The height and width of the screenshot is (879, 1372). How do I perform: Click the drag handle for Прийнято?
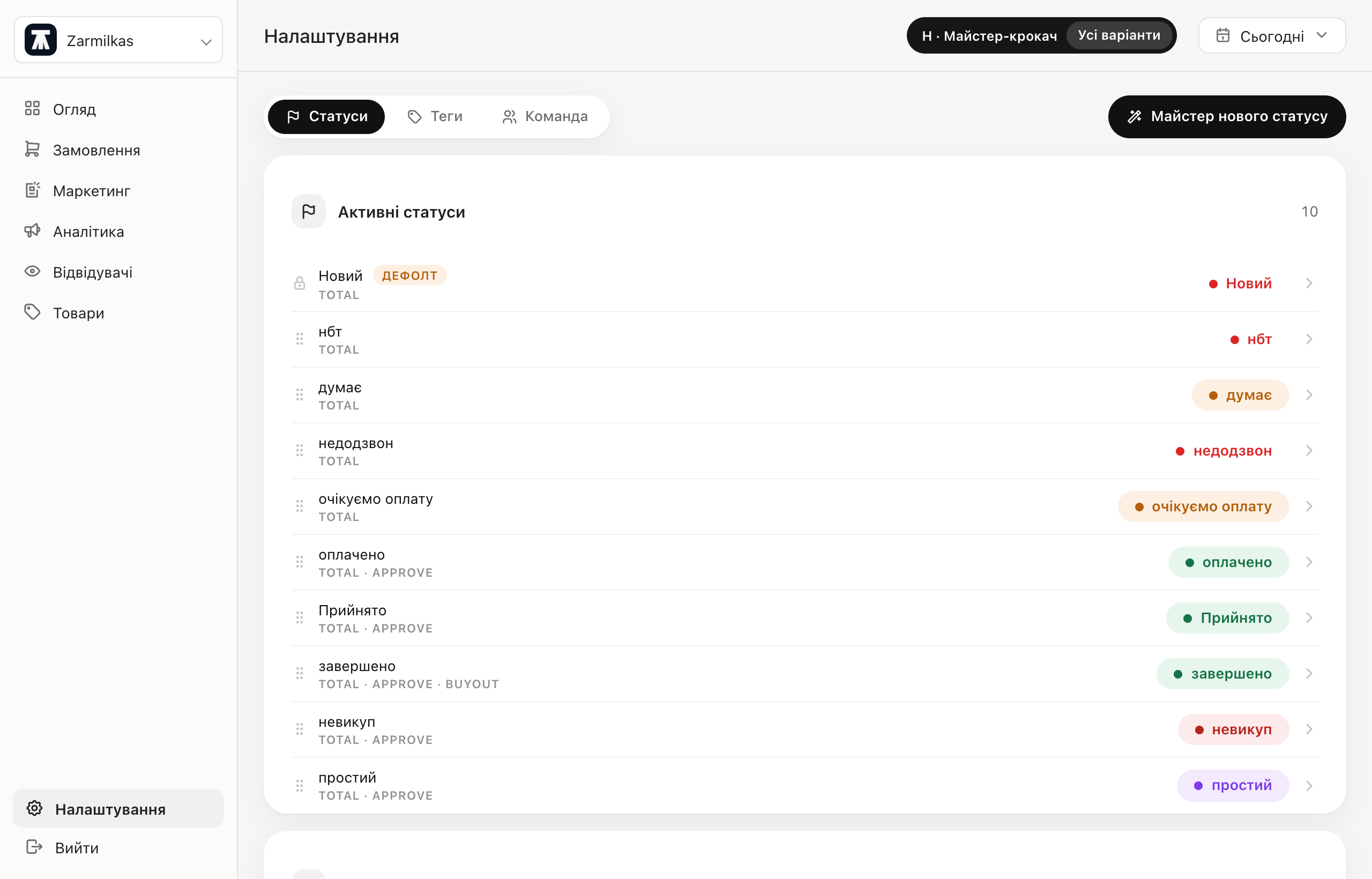click(x=300, y=617)
